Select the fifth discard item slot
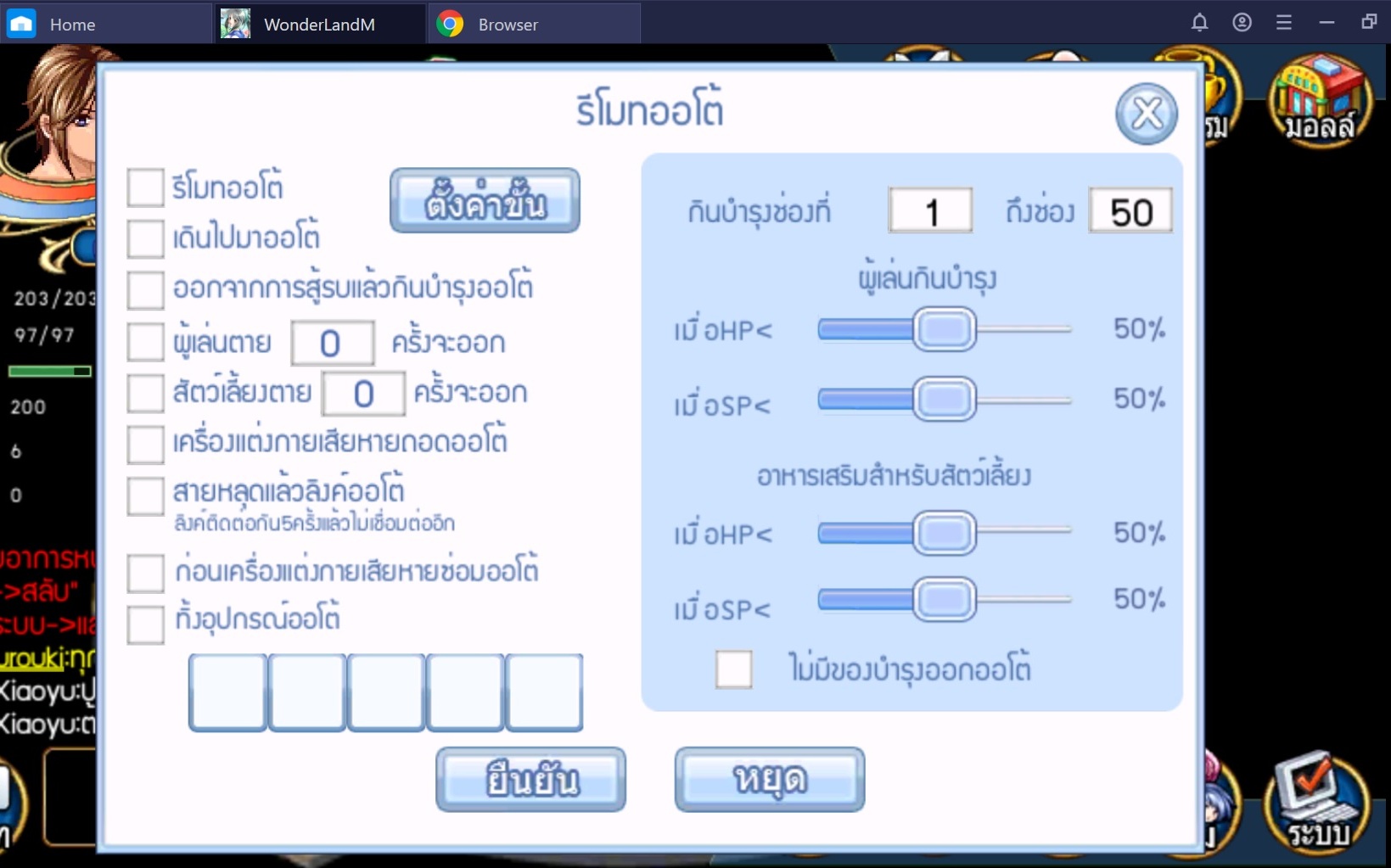1391x868 pixels. tap(544, 692)
